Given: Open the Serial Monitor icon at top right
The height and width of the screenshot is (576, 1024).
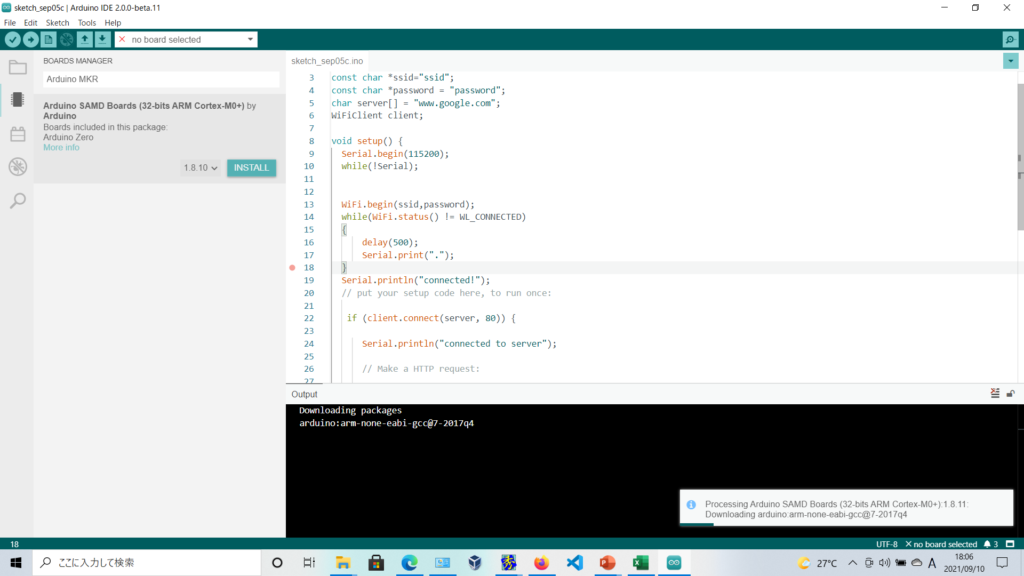Looking at the screenshot, I should (x=1010, y=39).
